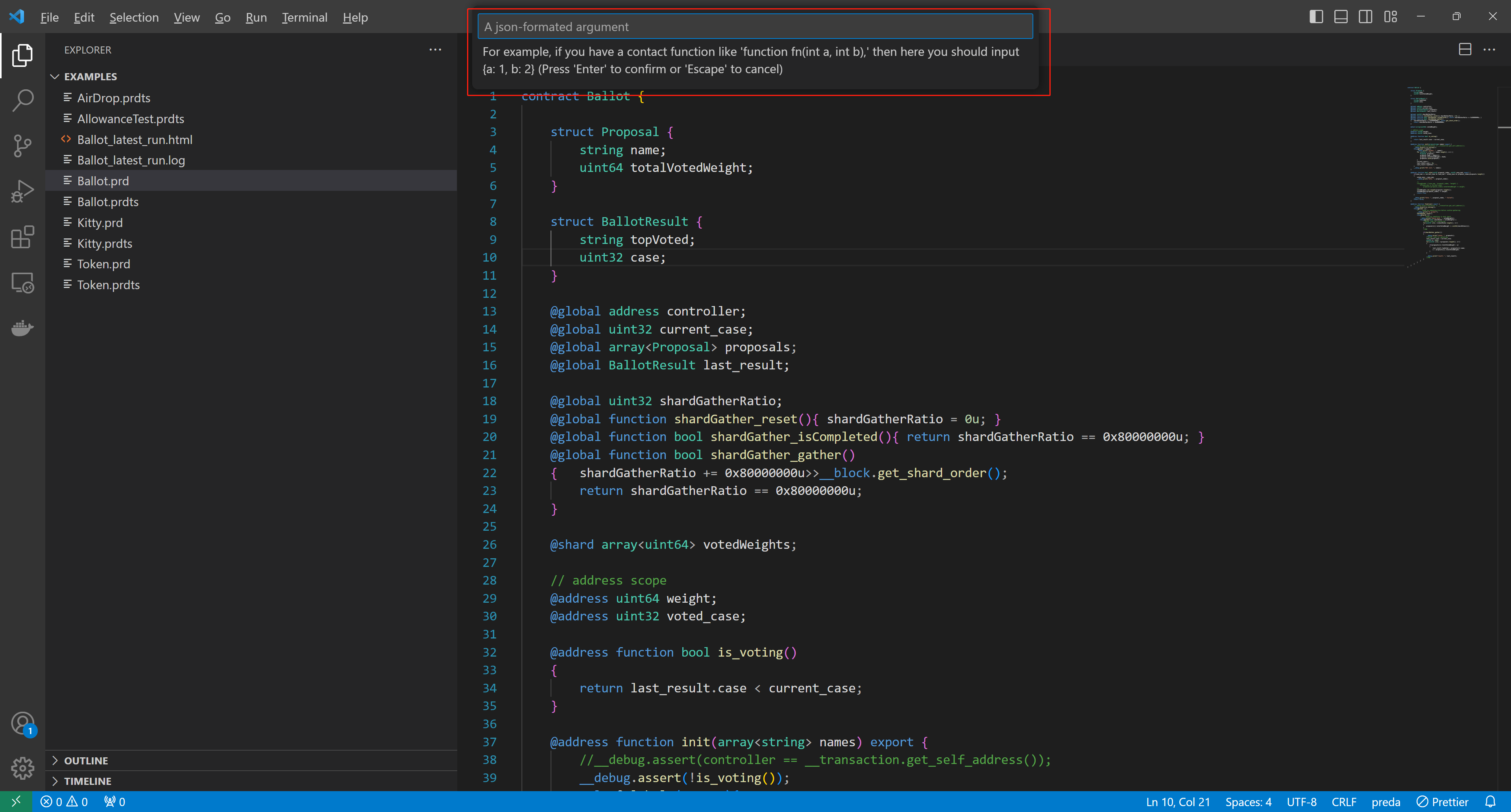This screenshot has width=1511, height=812.
Task: Click on 'shardGather_reset' function name
Action: click(x=735, y=419)
